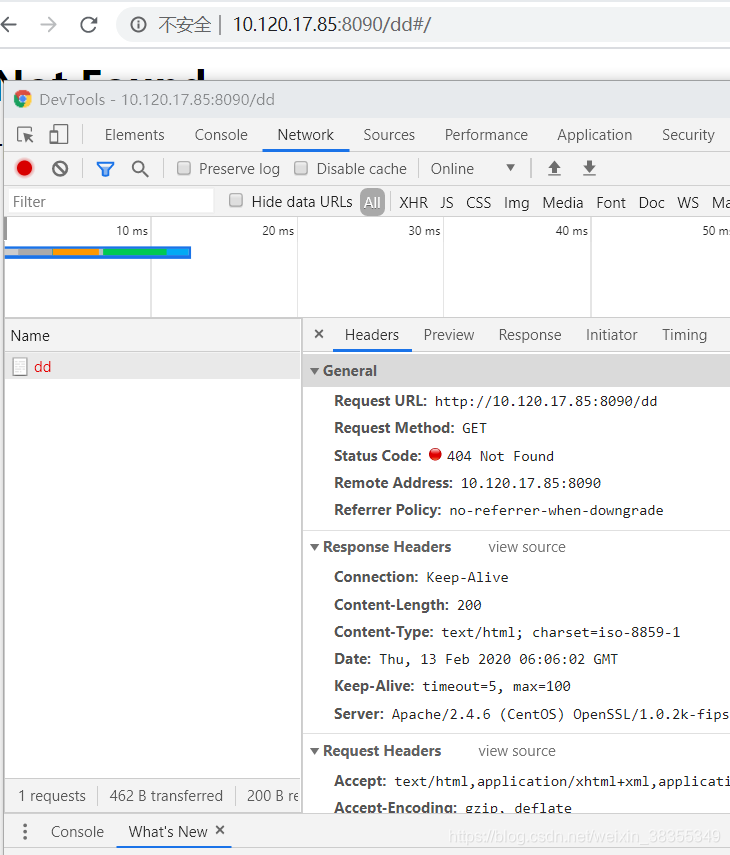The width and height of the screenshot is (730, 855).
Task: Click the browser forward arrow
Action: 49,25
